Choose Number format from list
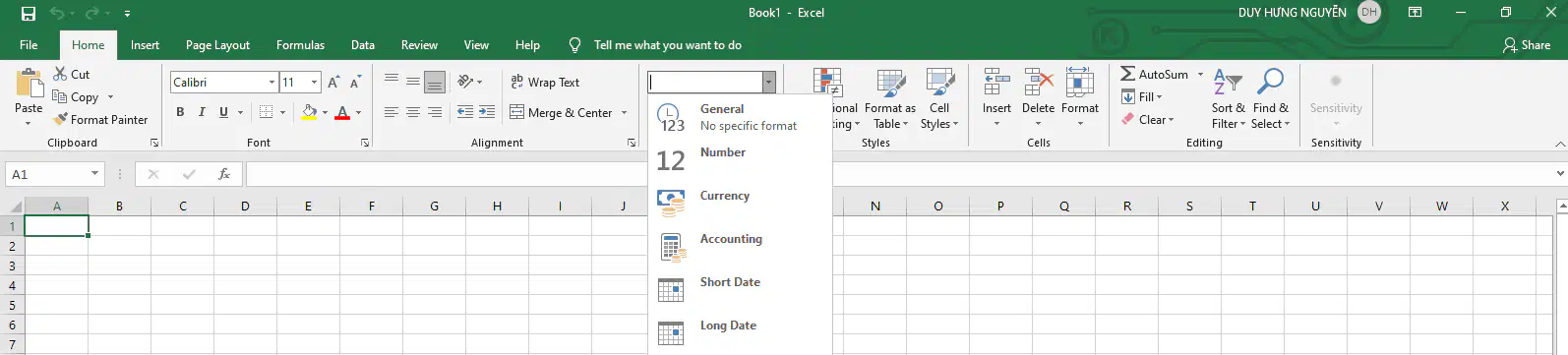The width and height of the screenshot is (1568, 355). (740, 160)
